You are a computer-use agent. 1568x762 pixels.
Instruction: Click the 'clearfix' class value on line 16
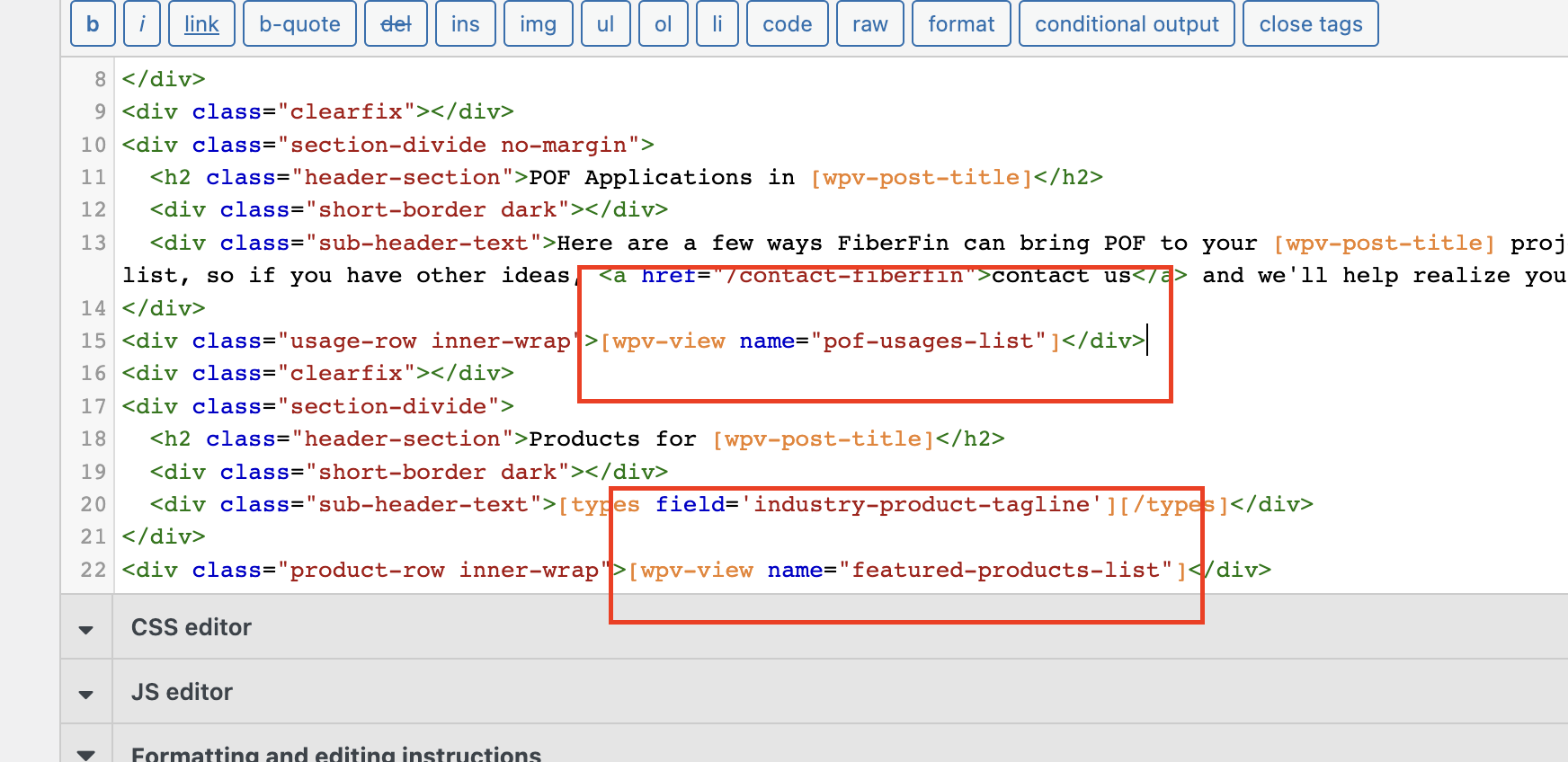[x=346, y=374]
